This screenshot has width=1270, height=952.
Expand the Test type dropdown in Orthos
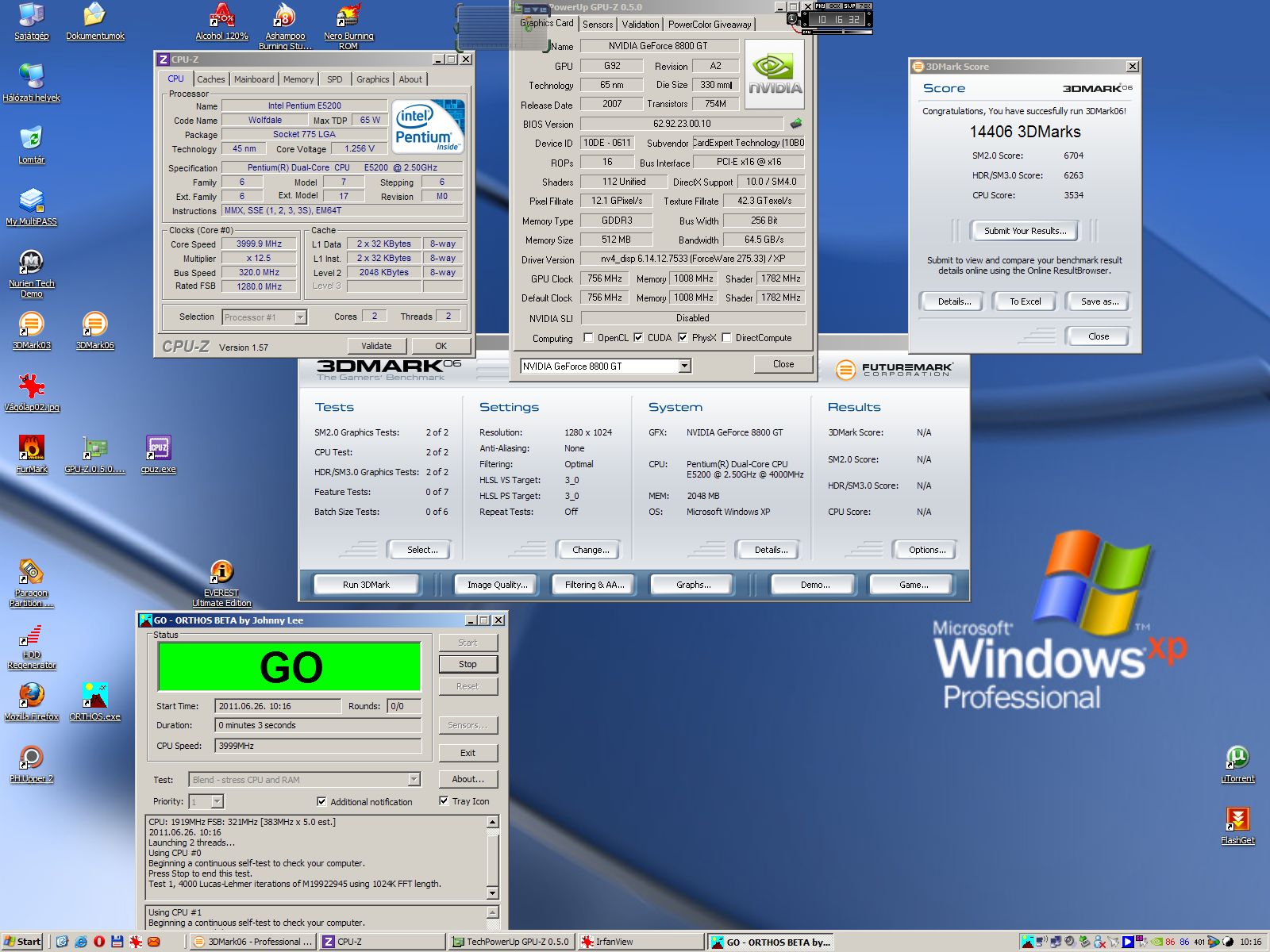[414, 779]
